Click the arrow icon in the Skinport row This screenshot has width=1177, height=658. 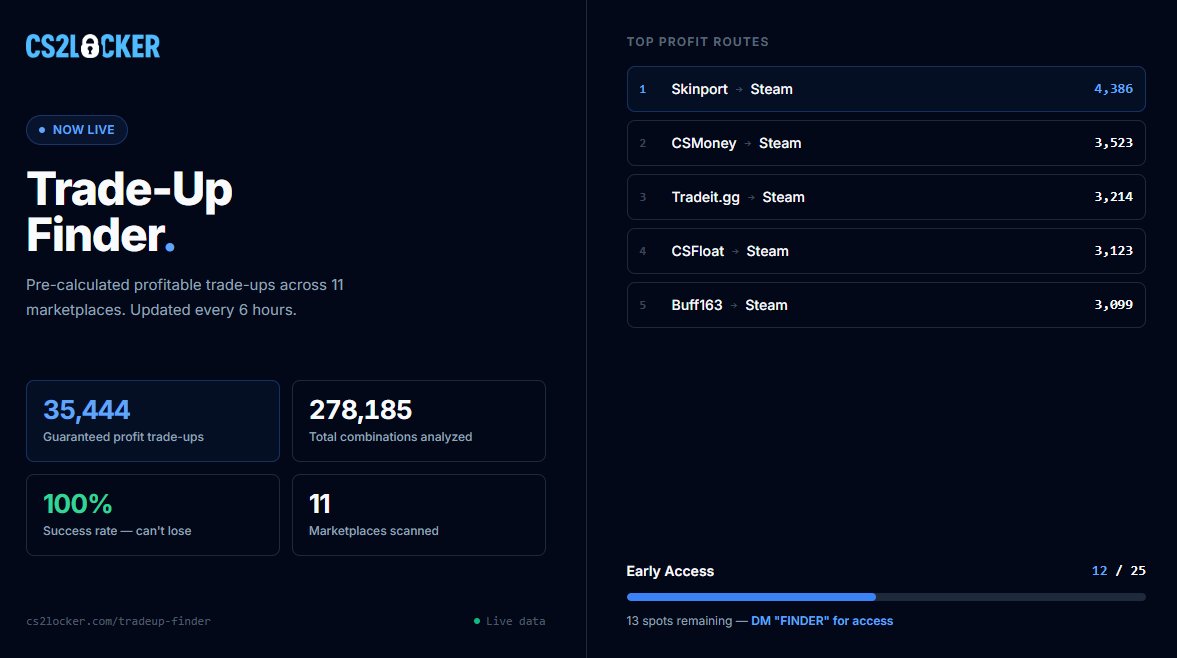(739, 89)
